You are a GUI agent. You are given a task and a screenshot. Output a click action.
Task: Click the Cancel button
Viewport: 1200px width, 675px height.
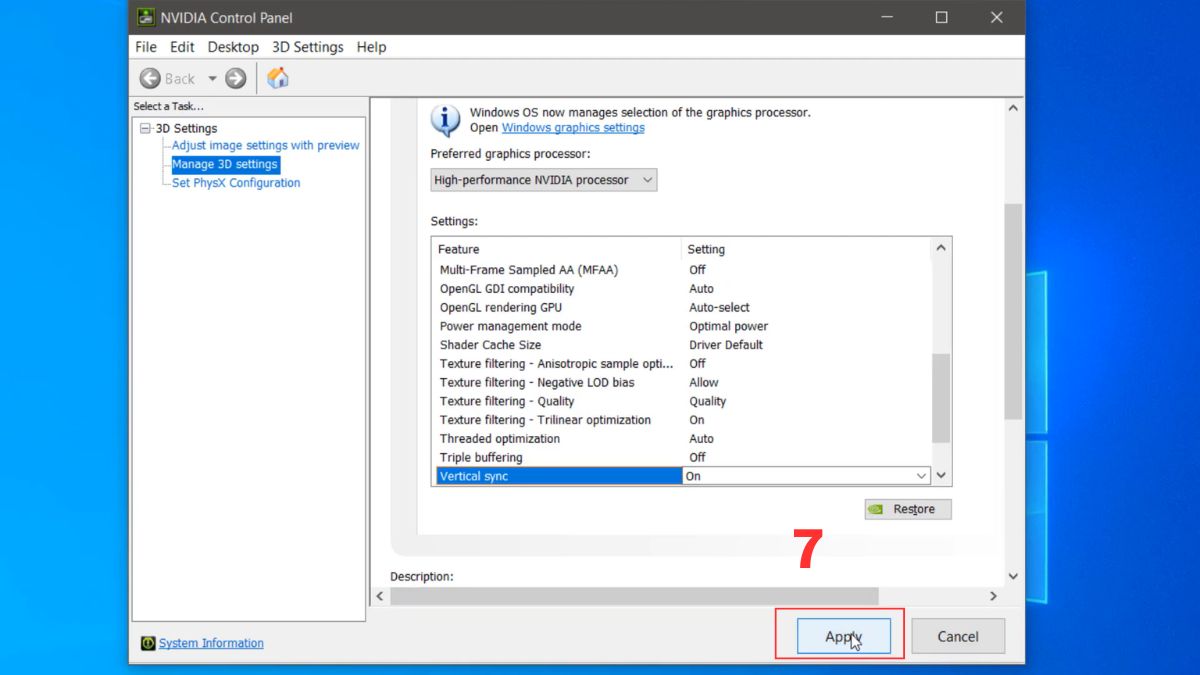957,636
